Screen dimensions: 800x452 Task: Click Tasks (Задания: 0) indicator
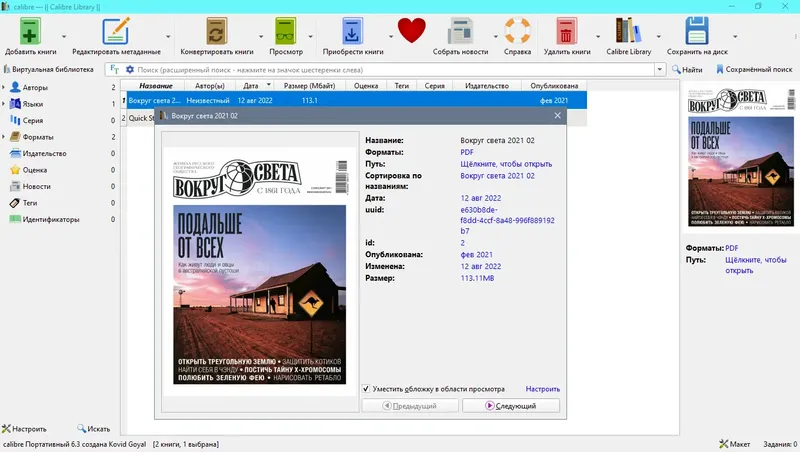780,444
